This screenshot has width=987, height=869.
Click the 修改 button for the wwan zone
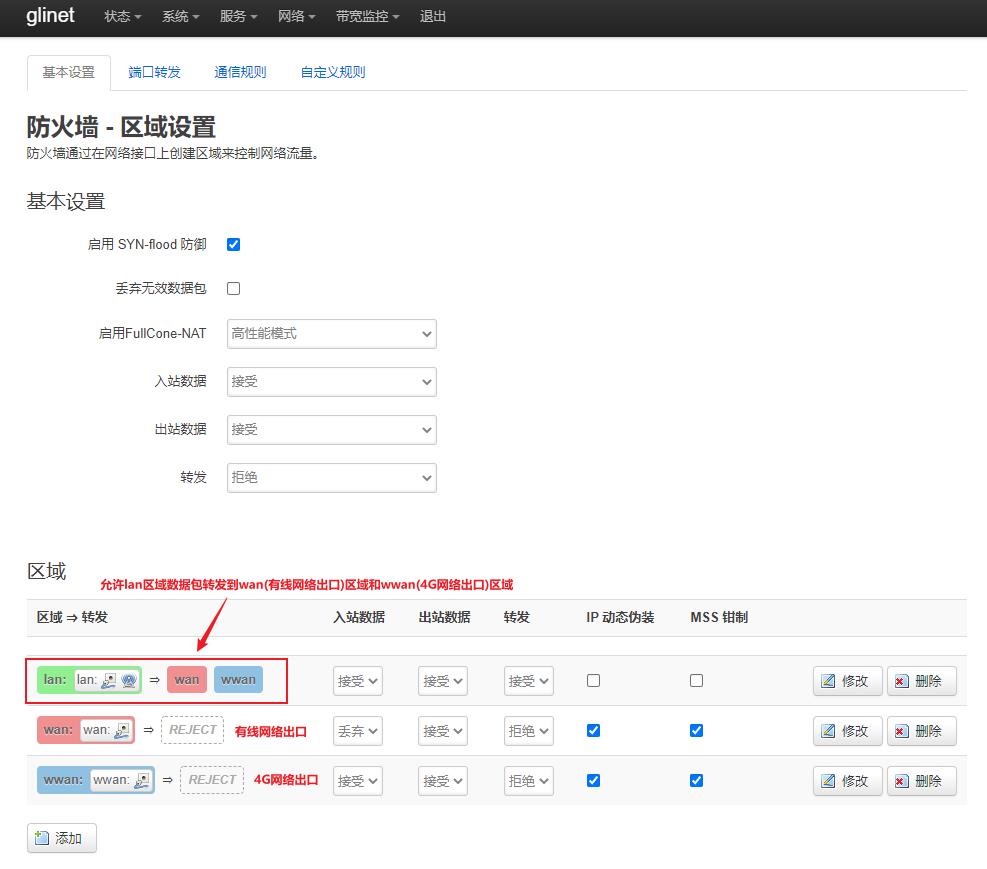(x=847, y=781)
